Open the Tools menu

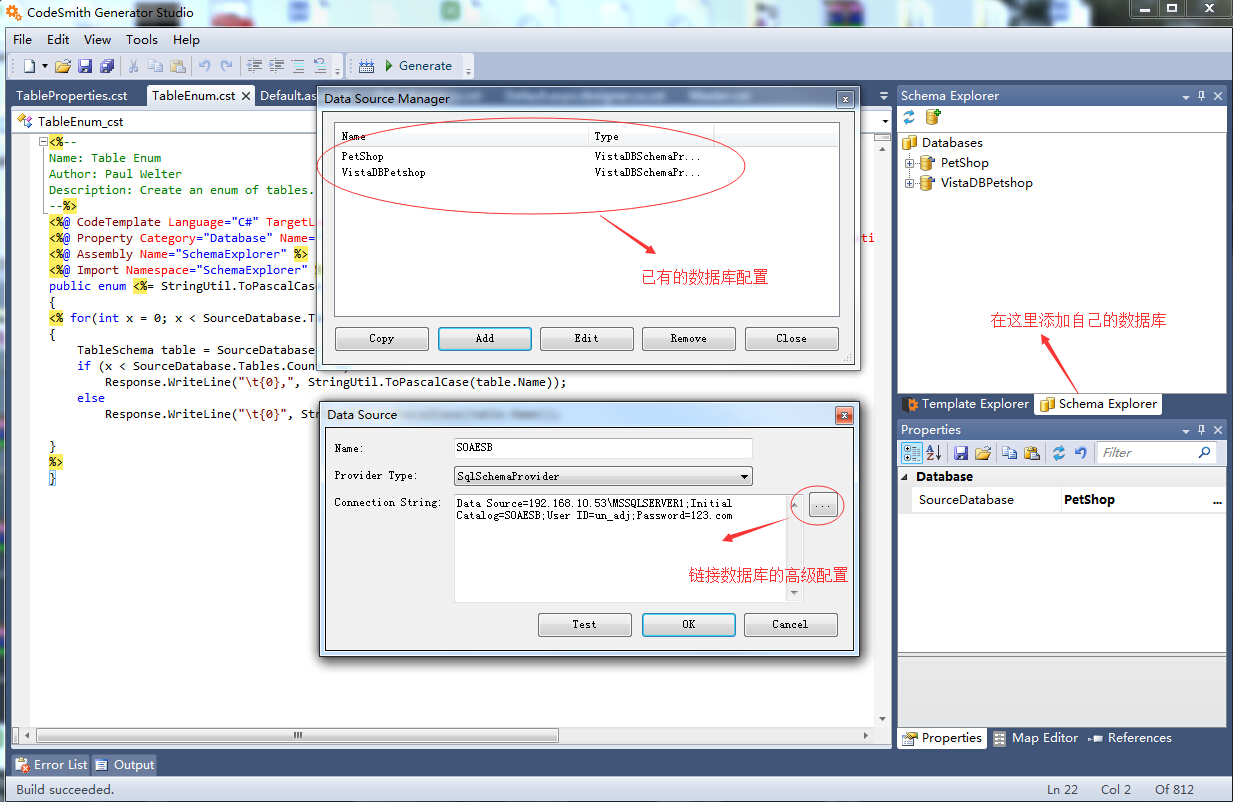[x=141, y=40]
